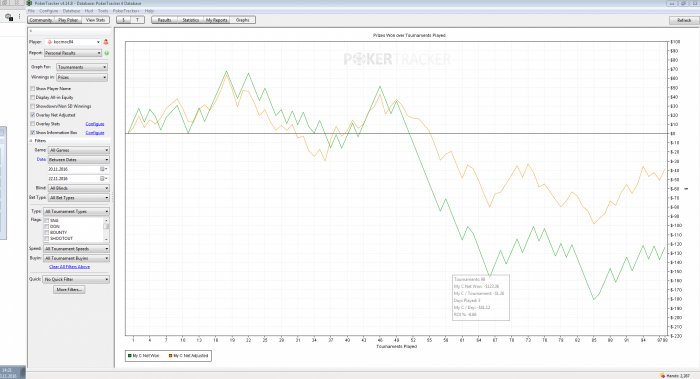Open the Buyin filter dropdown
The height and width of the screenshot is (379, 700).
click(x=76, y=258)
